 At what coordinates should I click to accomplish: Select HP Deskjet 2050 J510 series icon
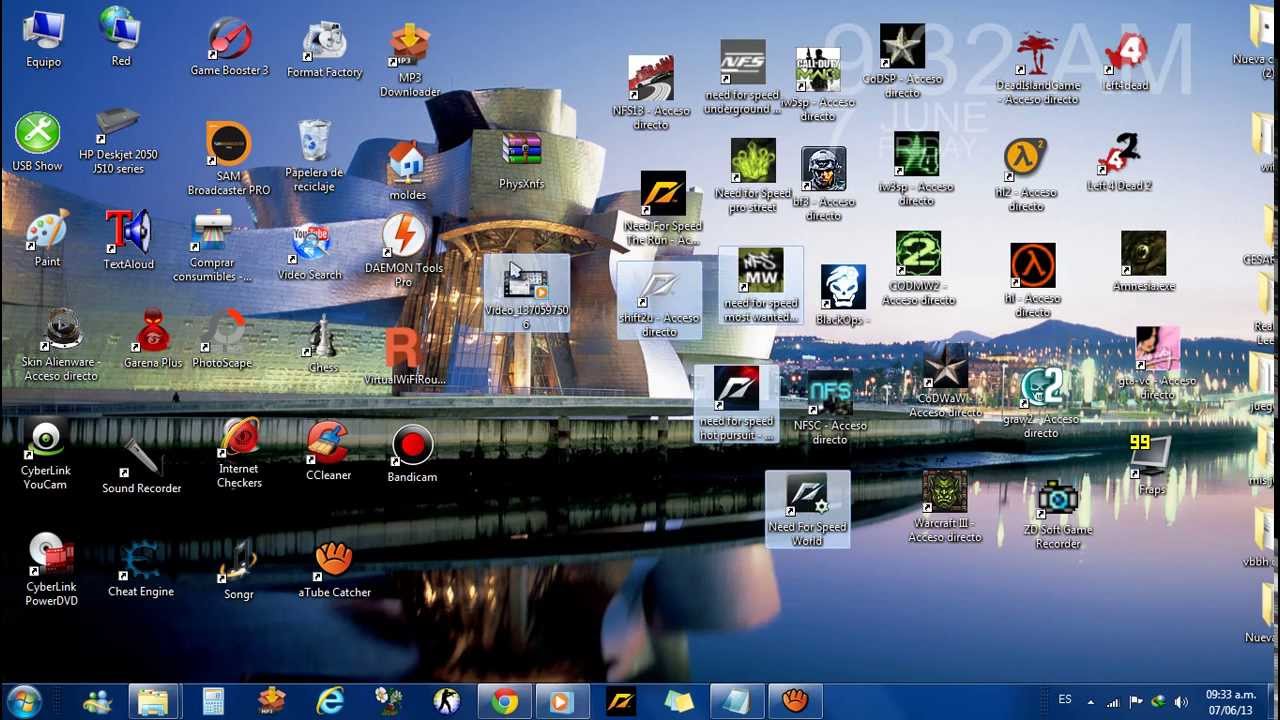pos(118,140)
